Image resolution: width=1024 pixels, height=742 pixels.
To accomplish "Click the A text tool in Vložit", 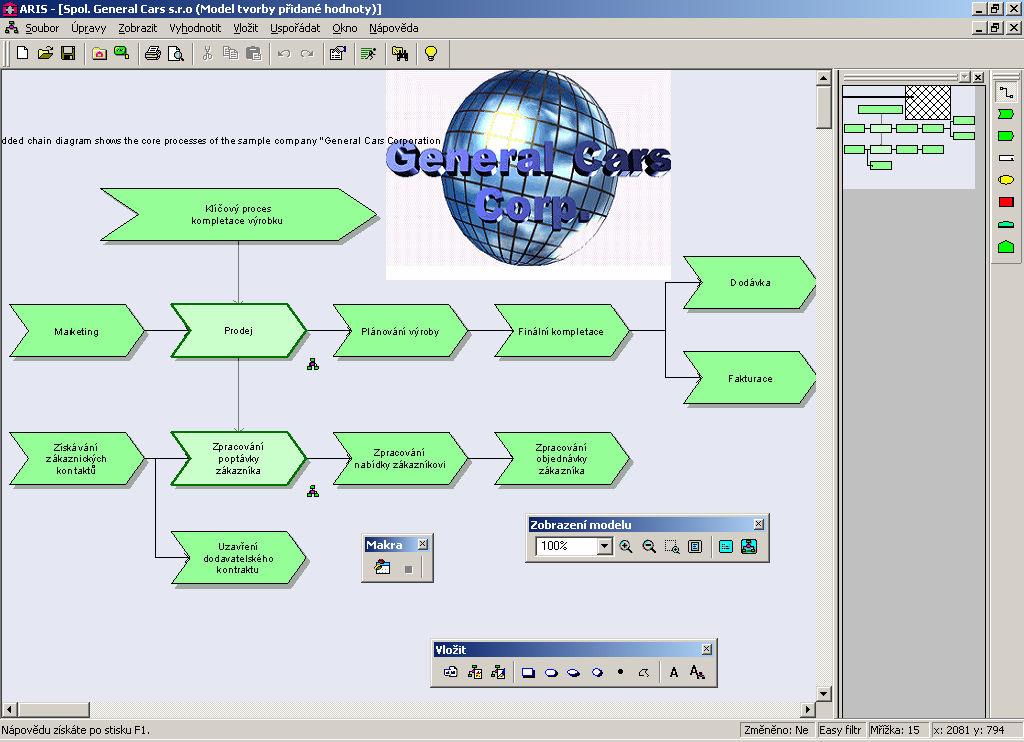I will click(674, 672).
